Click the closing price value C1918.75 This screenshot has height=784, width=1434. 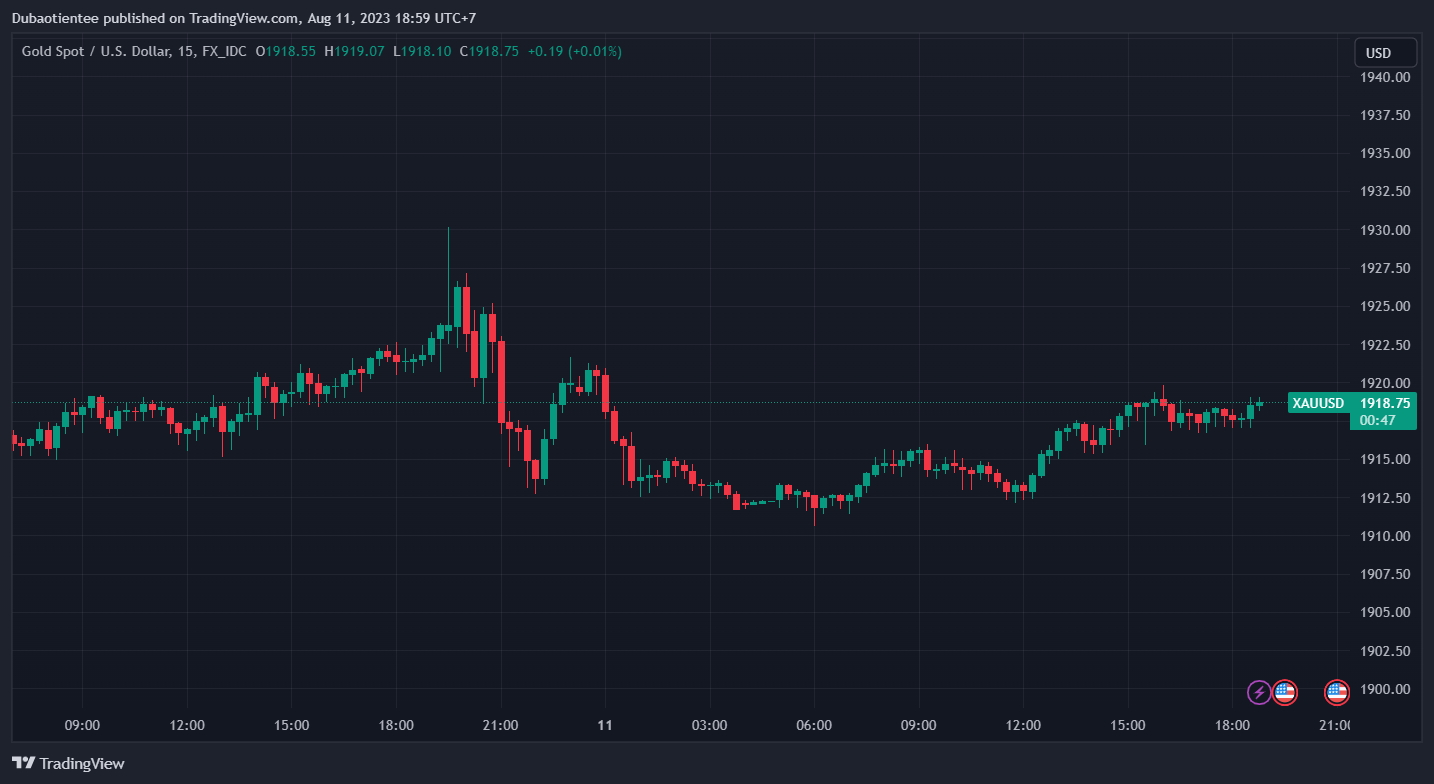click(x=489, y=51)
